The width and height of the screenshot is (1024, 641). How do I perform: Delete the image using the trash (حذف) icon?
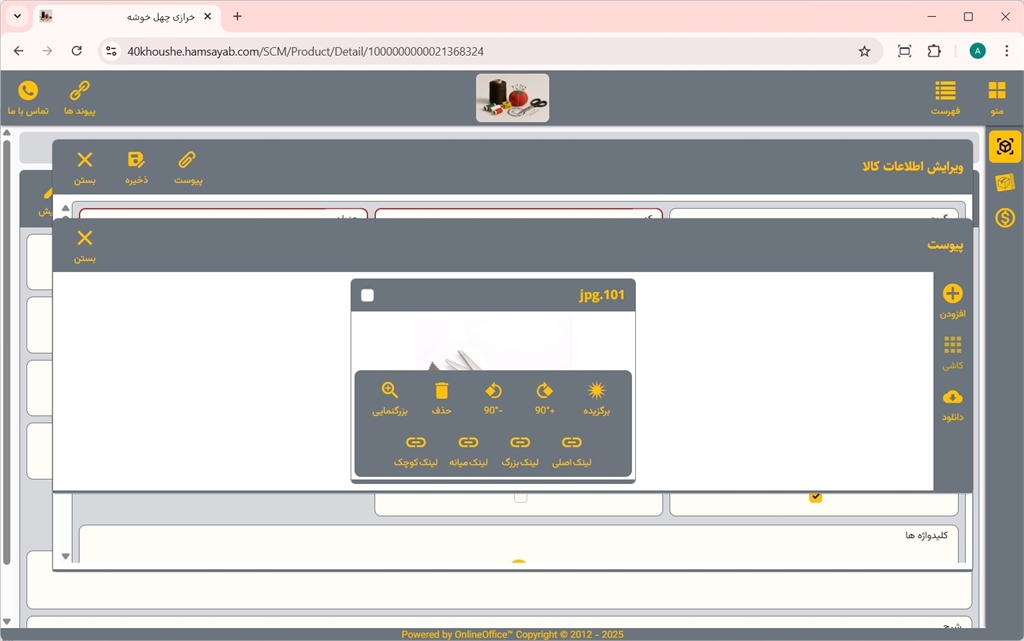(442, 391)
